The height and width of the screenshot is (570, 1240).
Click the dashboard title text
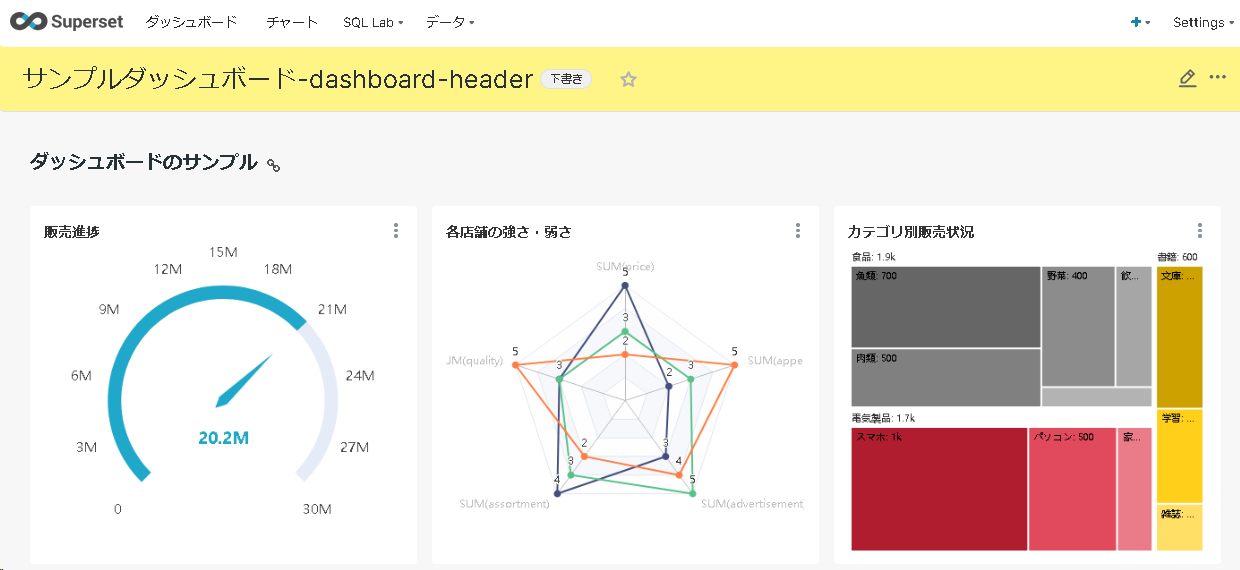pos(278,79)
